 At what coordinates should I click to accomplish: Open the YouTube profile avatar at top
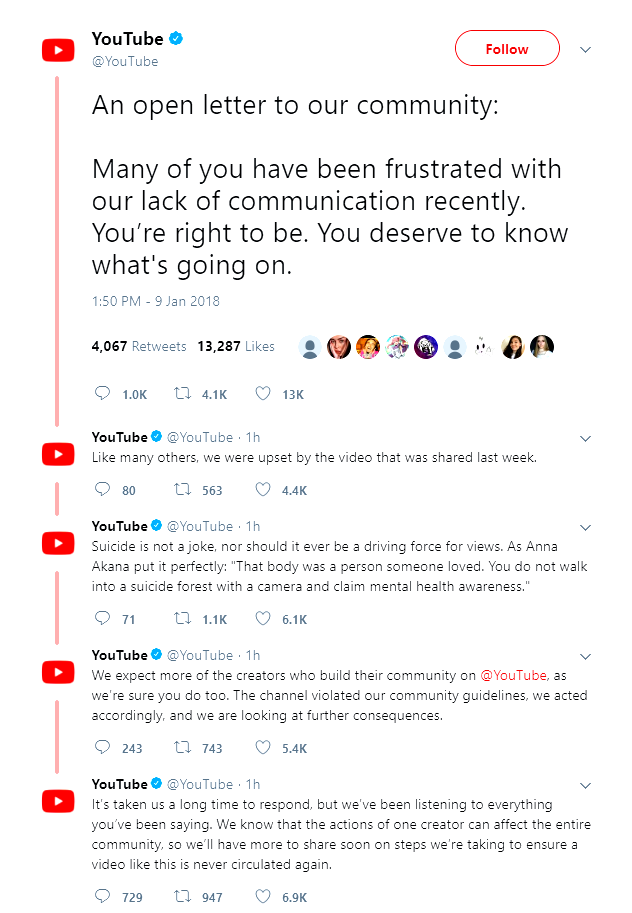(58, 49)
